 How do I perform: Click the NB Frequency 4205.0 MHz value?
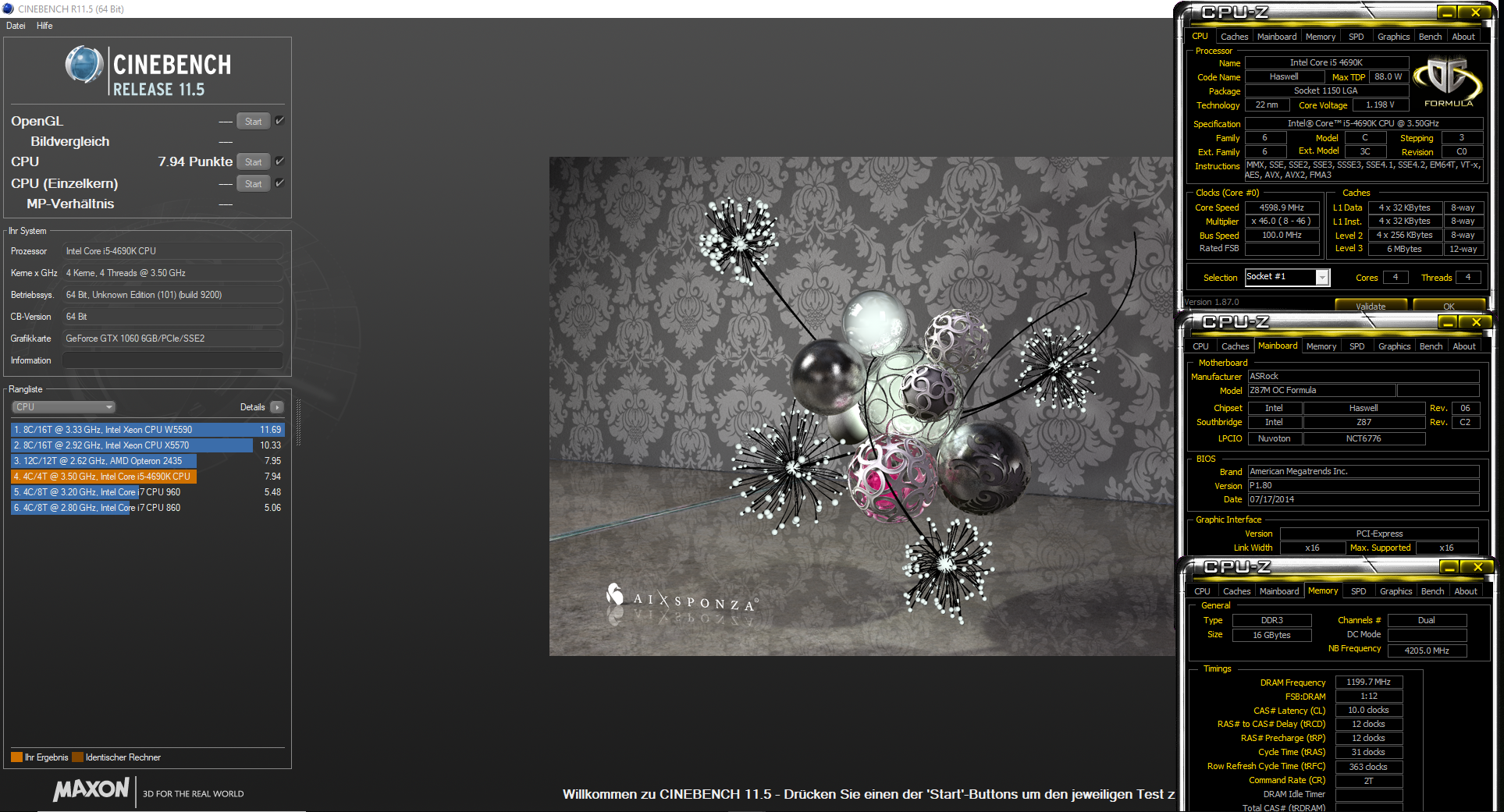click(x=1427, y=650)
